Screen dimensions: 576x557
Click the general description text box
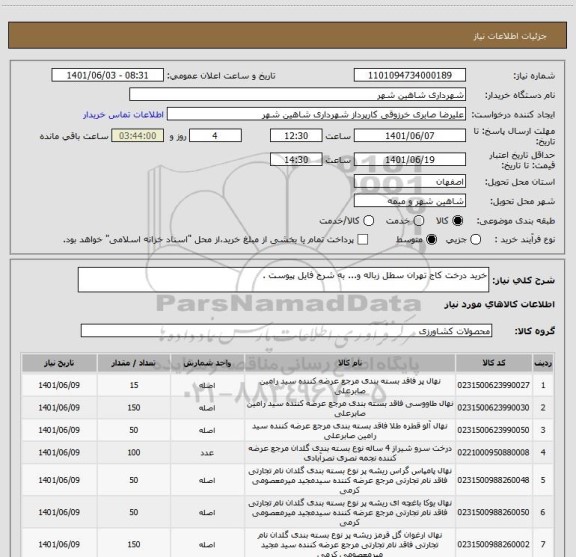pos(283,280)
